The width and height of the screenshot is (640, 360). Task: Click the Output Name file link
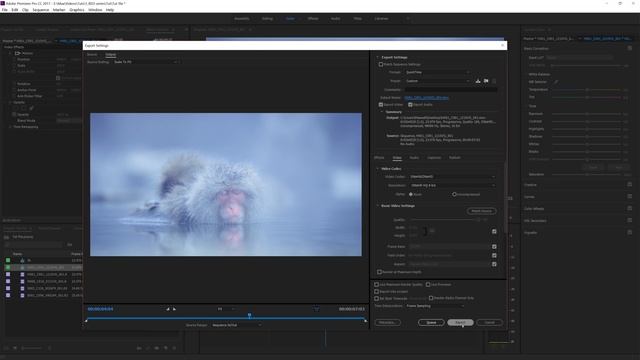pos(427,98)
